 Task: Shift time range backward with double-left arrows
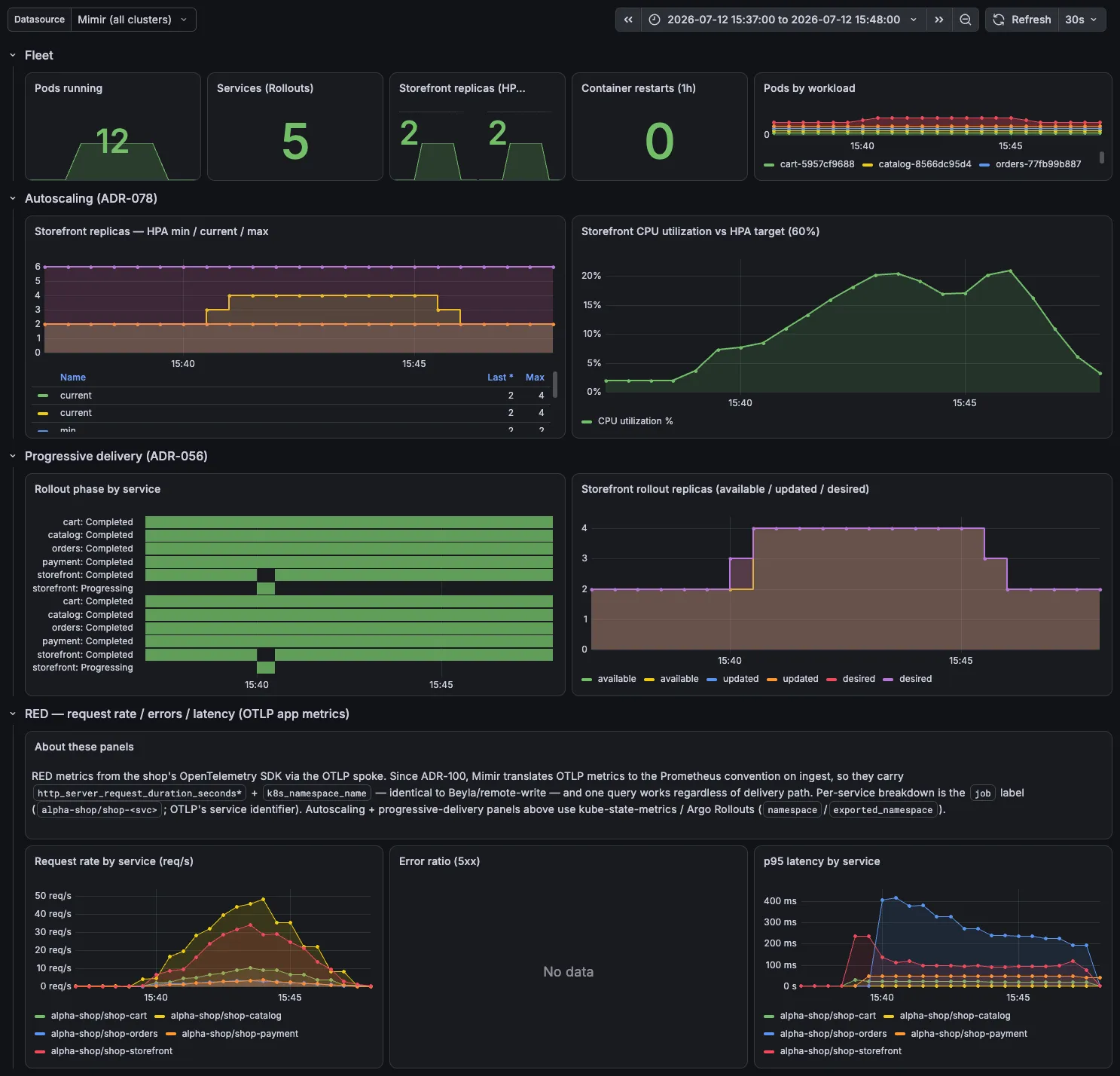(x=628, y=20)
